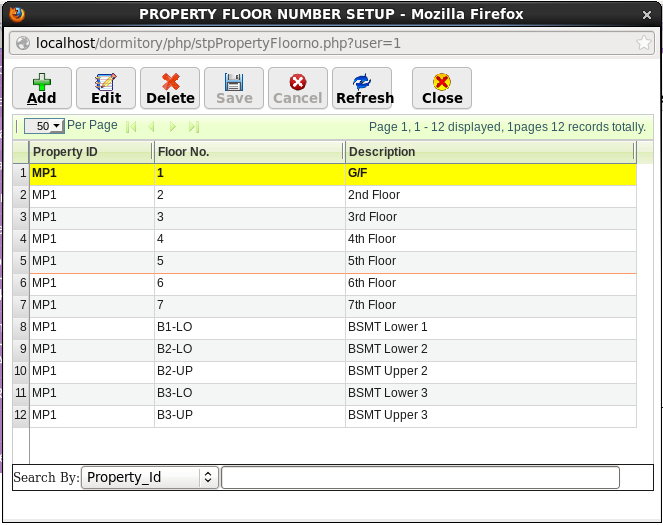Jump to the last page of records

(194, 127)
